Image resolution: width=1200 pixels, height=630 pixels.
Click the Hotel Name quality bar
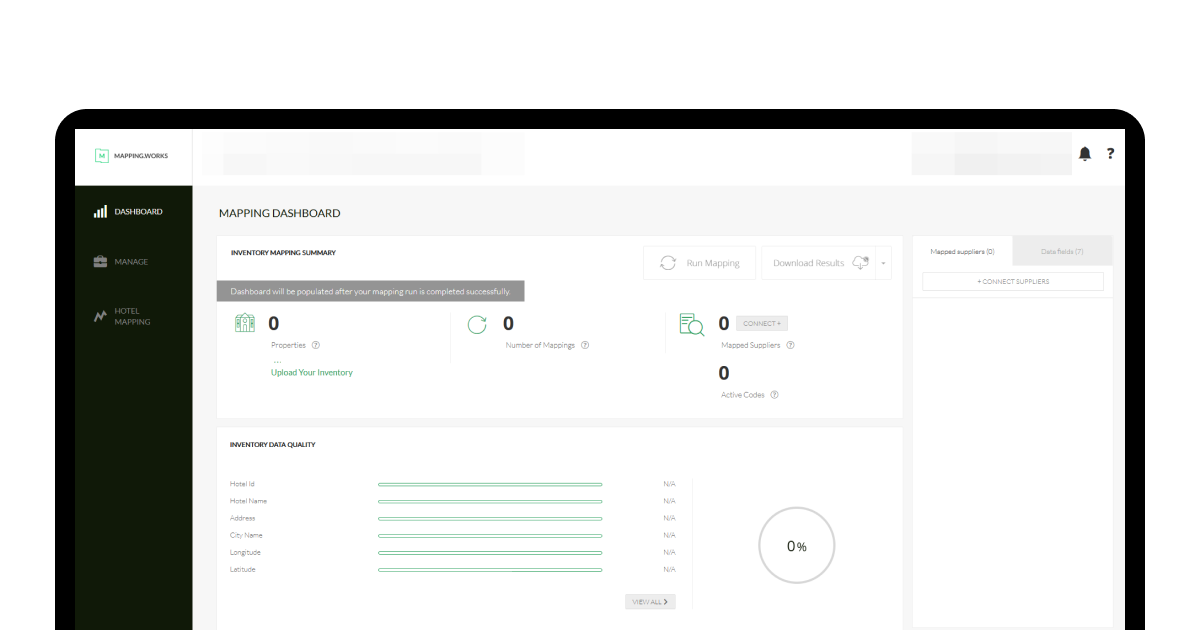[x=490, y=501]
